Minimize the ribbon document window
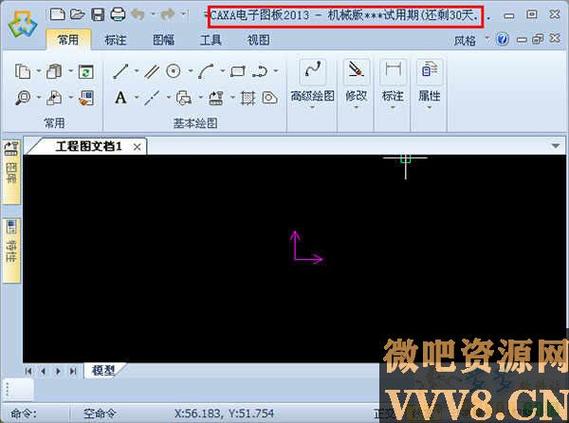This screenshot has width=569, height=423. click(521, 39)
